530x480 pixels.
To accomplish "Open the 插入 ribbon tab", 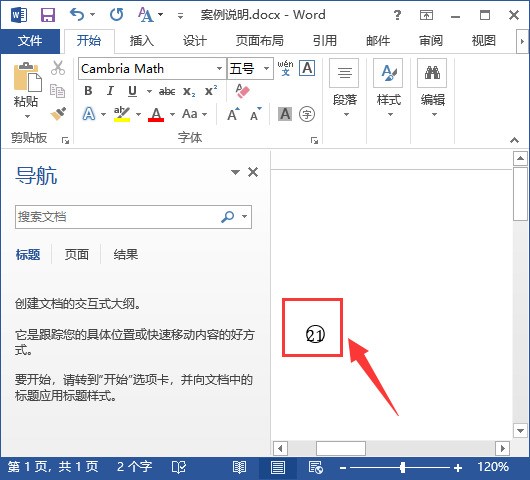I will [x=142, y=41].
